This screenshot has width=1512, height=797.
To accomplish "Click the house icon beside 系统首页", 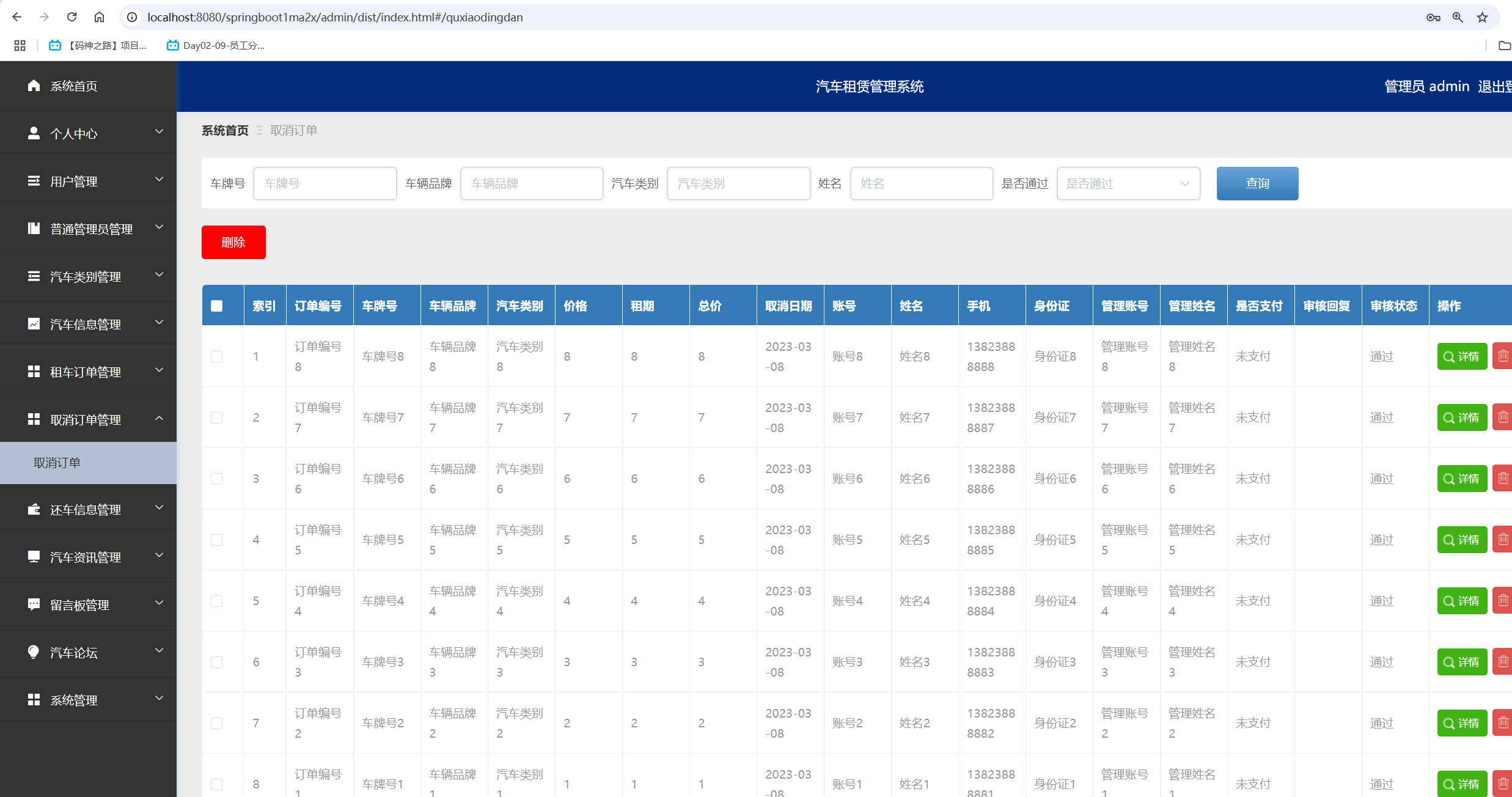I will [x=34, y=86].
